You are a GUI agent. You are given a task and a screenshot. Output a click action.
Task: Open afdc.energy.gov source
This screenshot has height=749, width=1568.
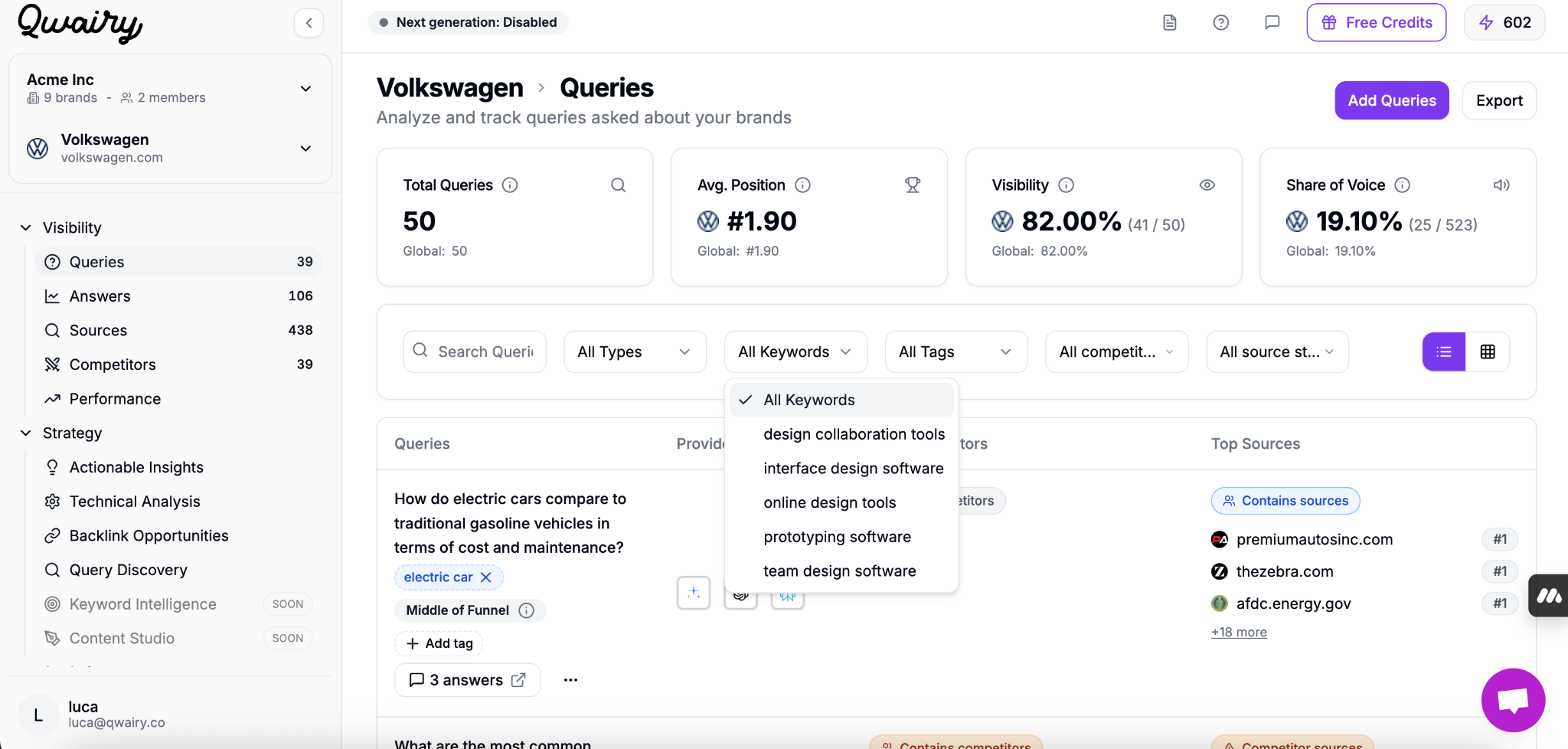pyautogui.click(x=1293, y=603)
